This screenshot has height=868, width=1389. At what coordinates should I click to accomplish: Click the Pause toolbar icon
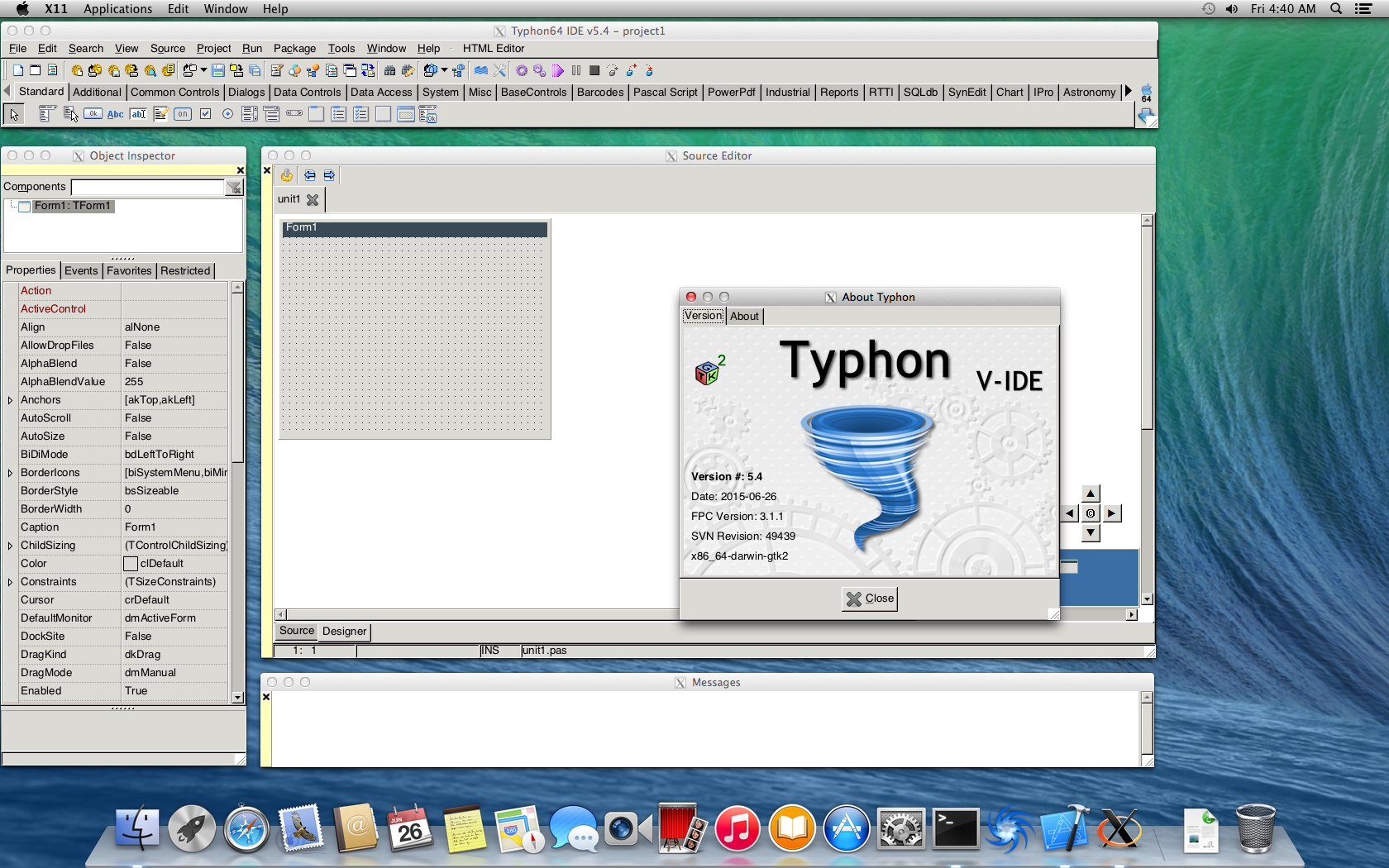(x=576, y=70)
